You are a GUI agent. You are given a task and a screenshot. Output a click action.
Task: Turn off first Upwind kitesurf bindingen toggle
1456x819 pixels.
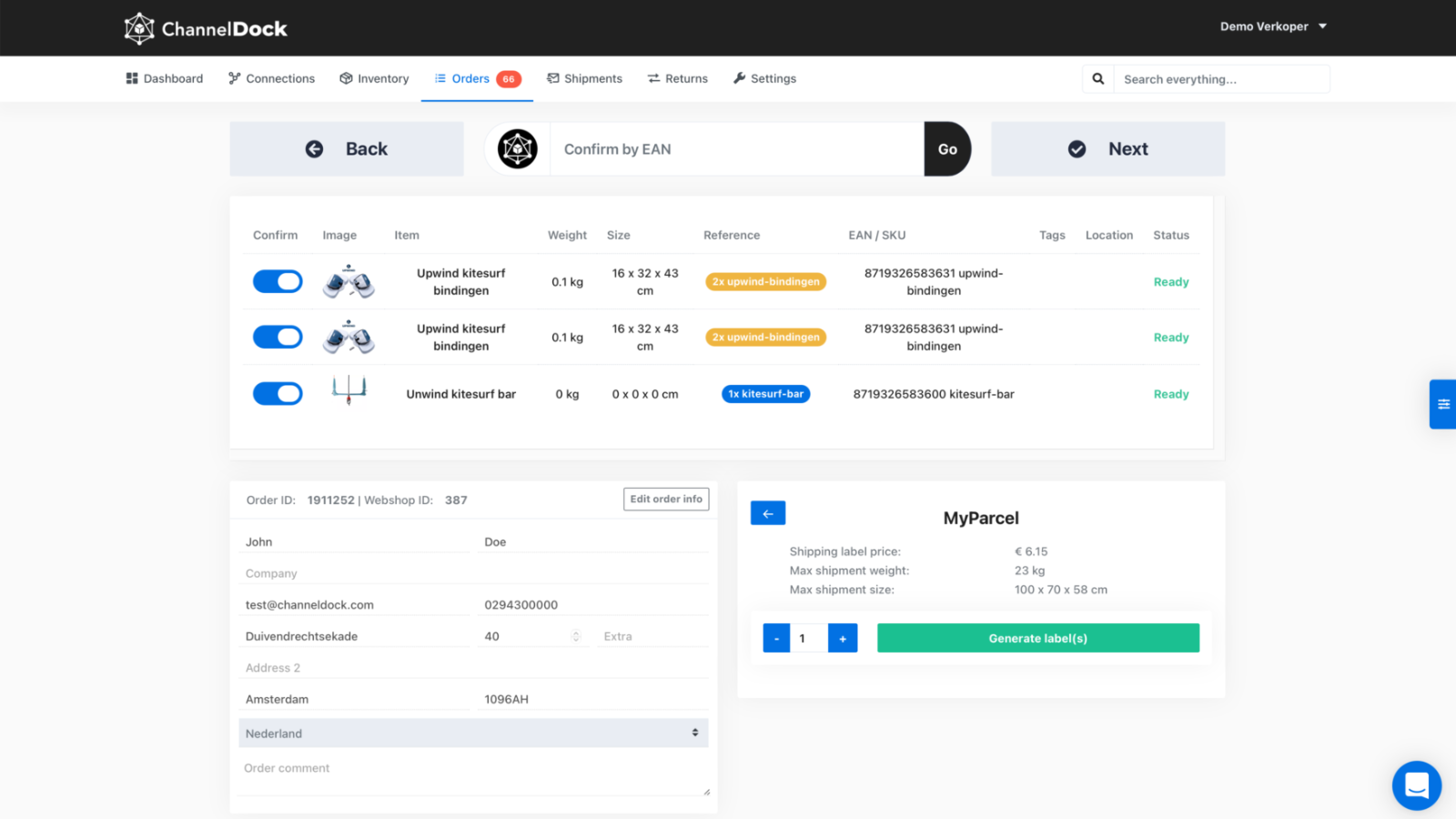coord(278,281)
